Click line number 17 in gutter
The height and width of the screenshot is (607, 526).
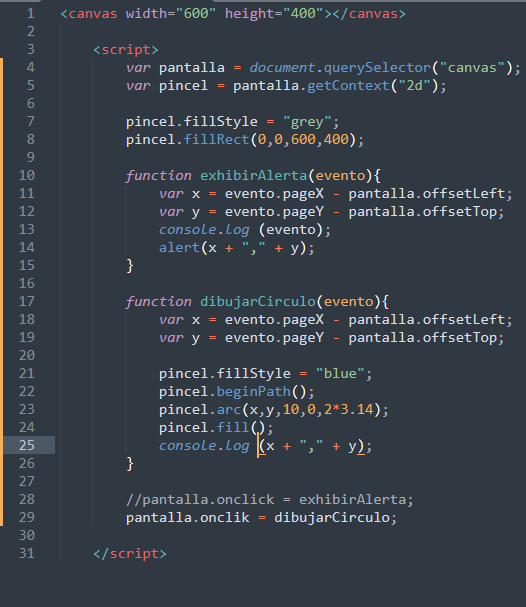tap(27, 301)
